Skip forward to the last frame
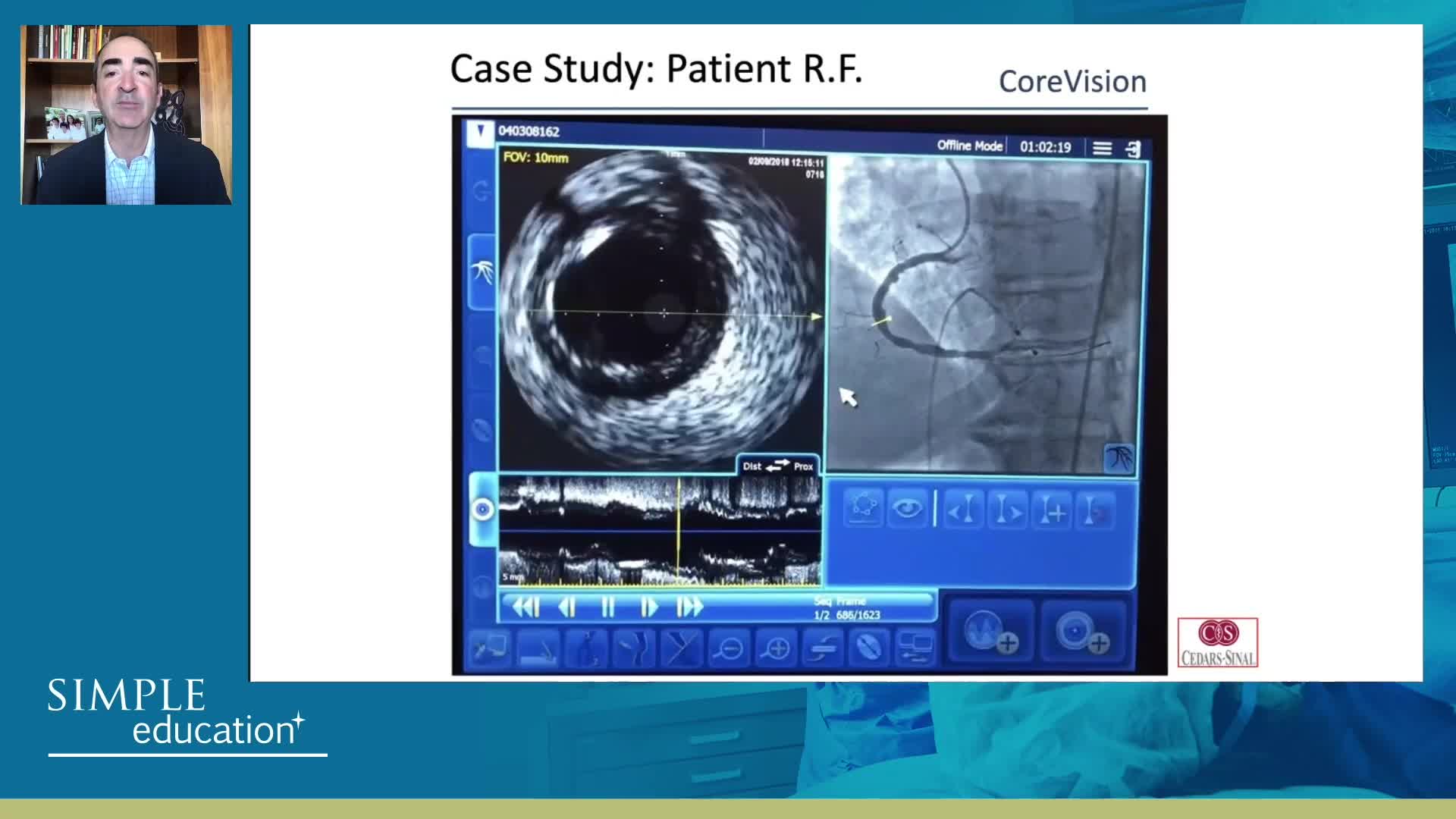This screenshot has width=1456, height=819. (x=690, y=607)
